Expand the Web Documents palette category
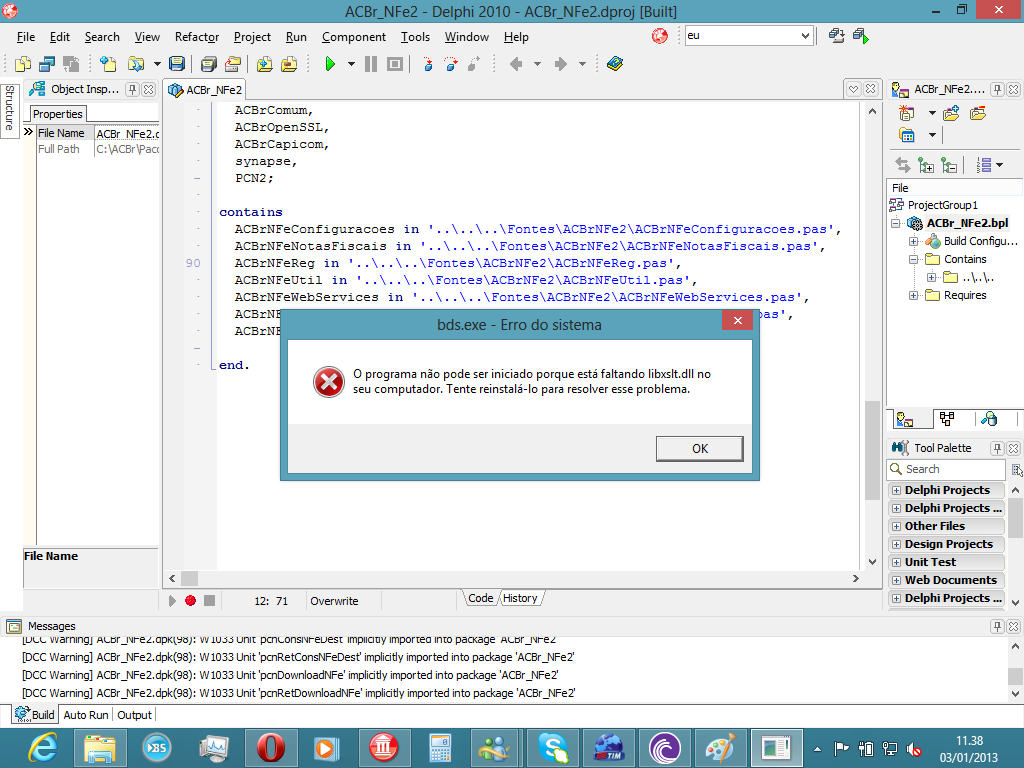Image resolution: width=1024 pixels, height=768 pixels. pyautogui.click(x=896, y=580)
